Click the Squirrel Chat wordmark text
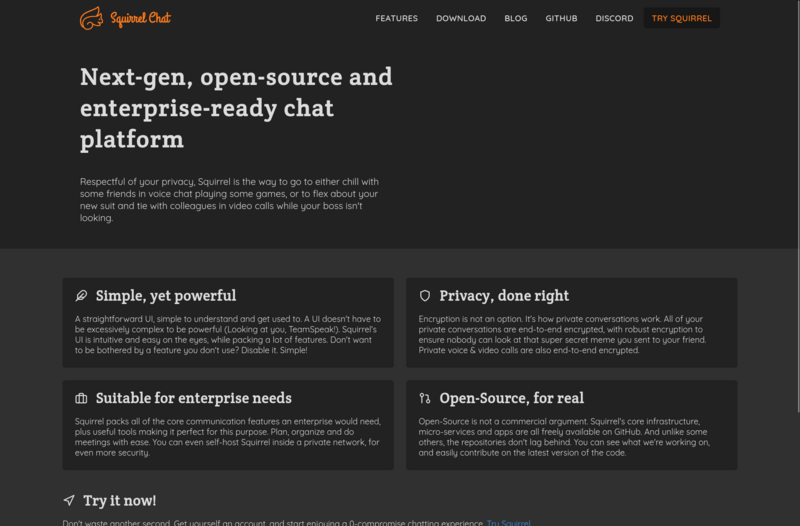 pos(141,19)
